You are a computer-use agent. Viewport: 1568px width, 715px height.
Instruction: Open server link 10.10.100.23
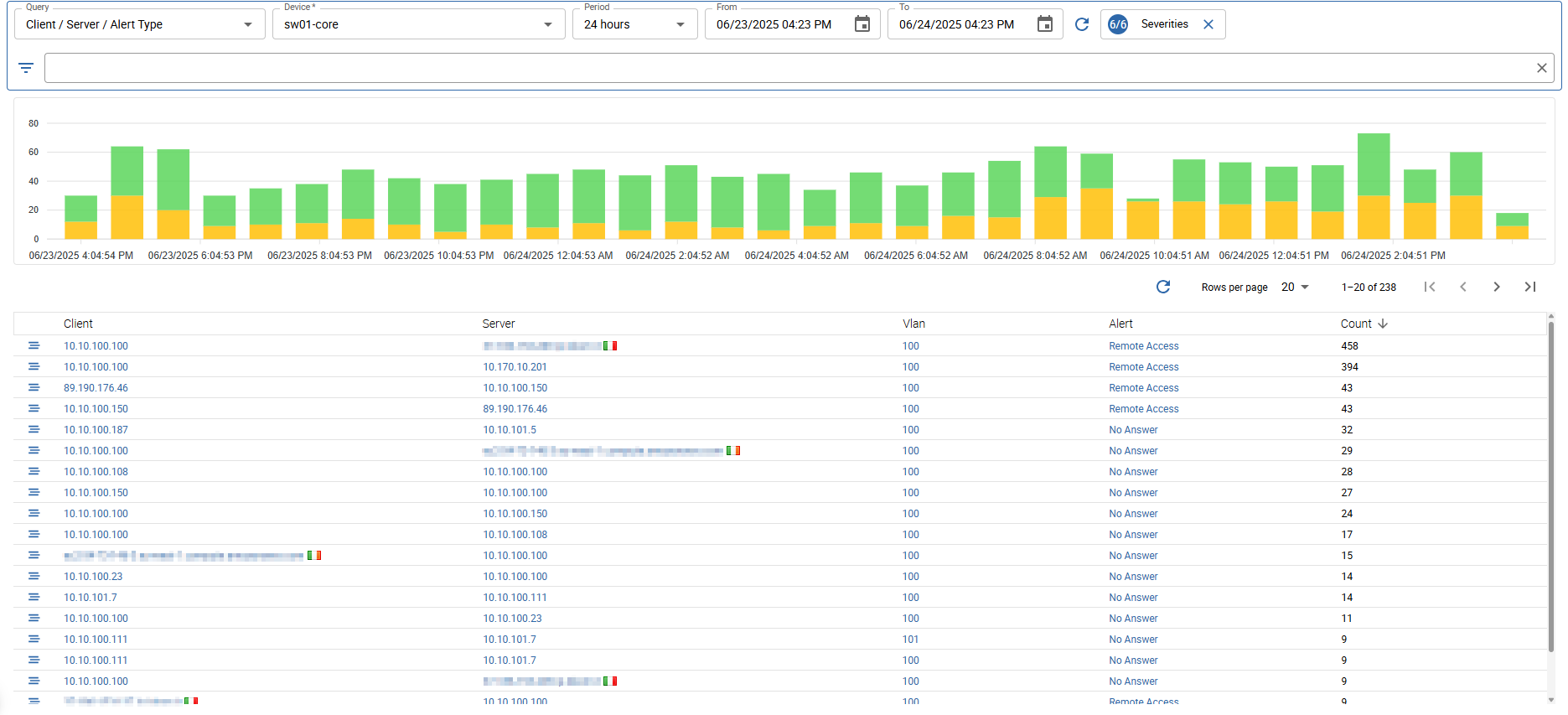(512, 619)
